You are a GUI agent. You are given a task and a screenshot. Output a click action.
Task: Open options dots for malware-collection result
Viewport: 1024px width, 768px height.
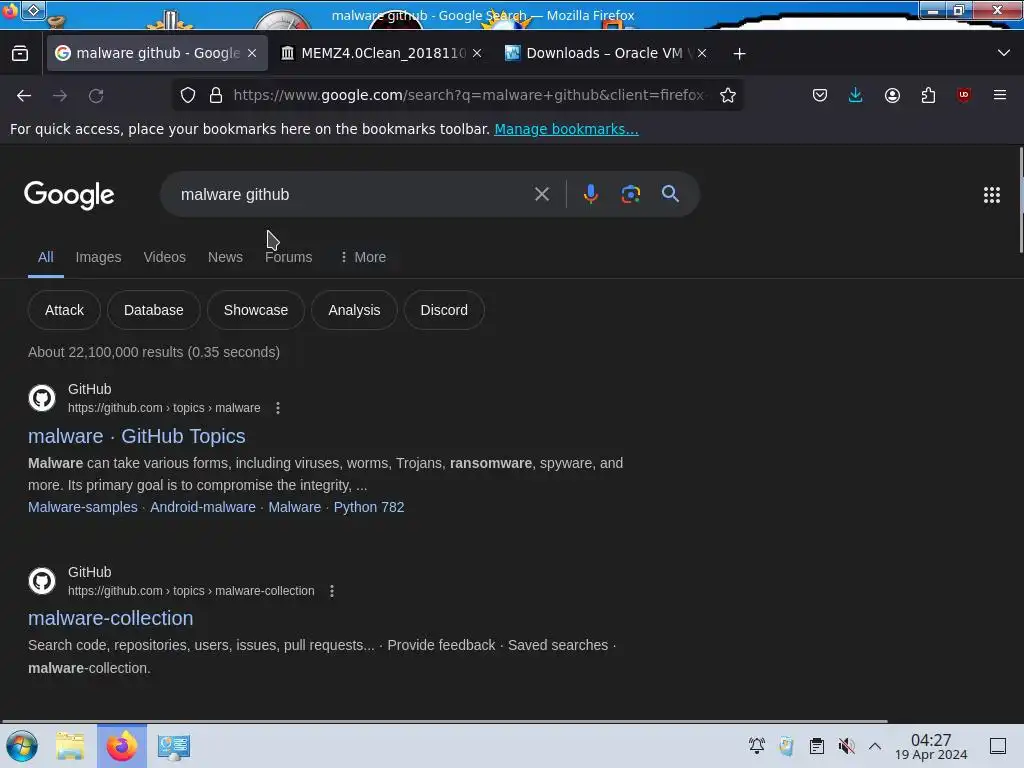[x=332, y=591]
